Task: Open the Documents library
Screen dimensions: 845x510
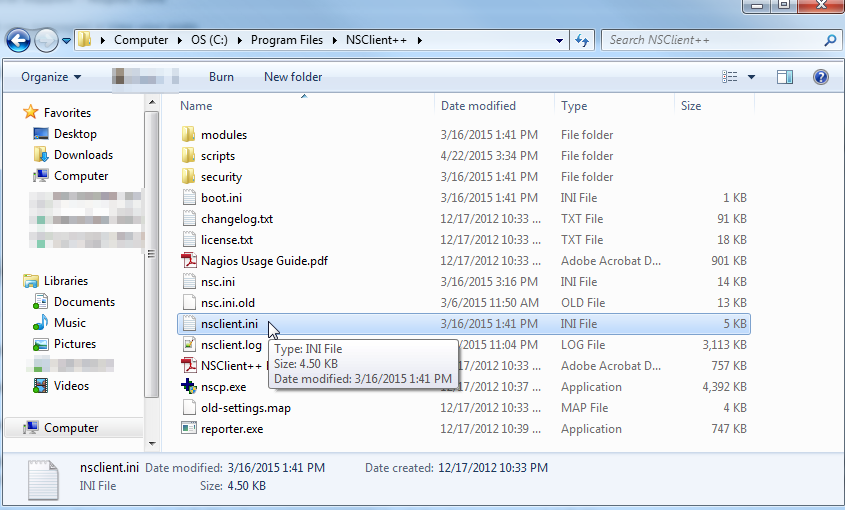Action: tap(84, 302)
